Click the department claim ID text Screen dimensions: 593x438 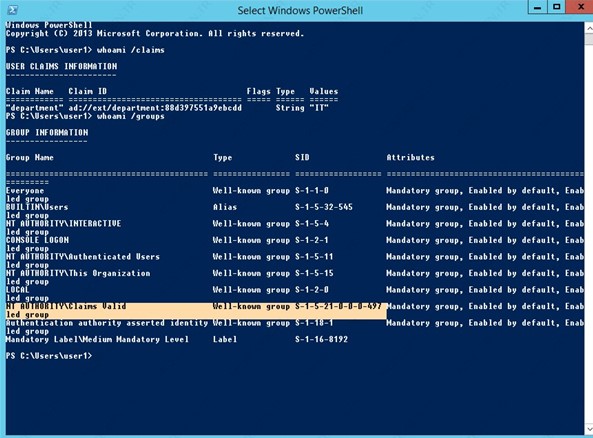(x=155, y=108)
